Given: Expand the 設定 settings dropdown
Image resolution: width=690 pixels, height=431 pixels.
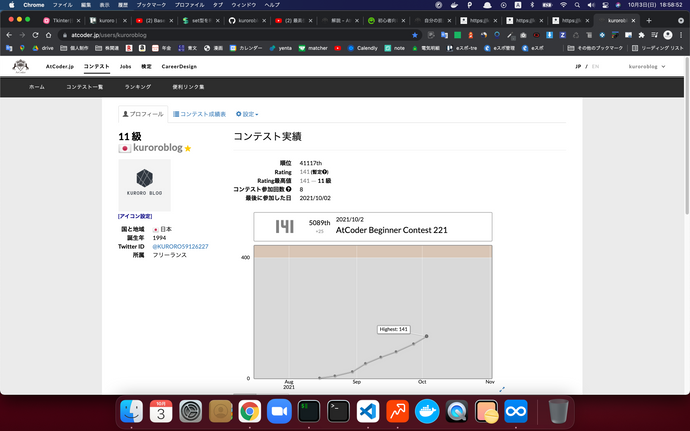Looking at the screenshot, I should click(x=247, y=114).
